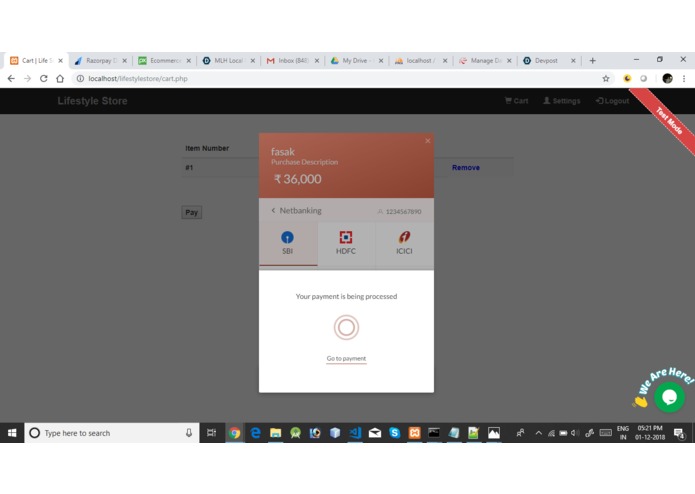695x494 pixels.
Task: Open the Cart link in navbar
Action: coord(516,101)
